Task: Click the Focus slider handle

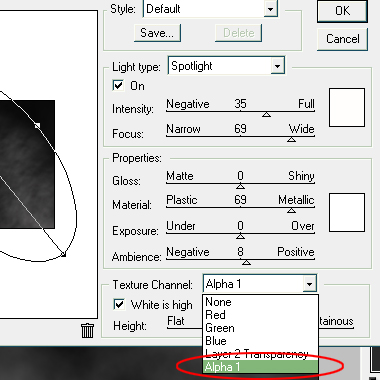Action: coord(291,139)
